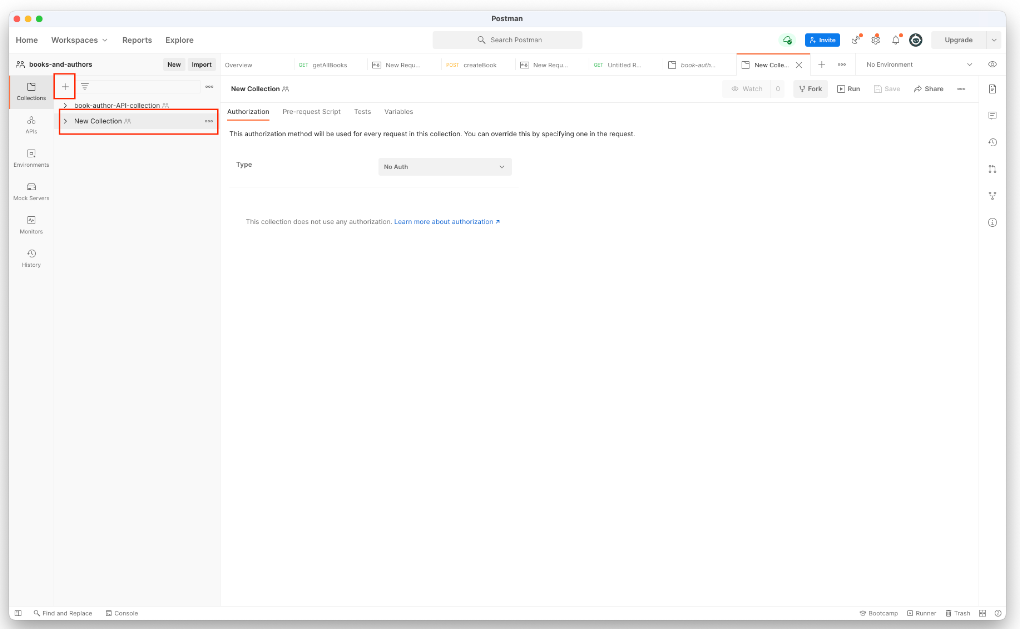Open forks icon in right sidebar
The image size is (1020, 629).
[992, 195]
